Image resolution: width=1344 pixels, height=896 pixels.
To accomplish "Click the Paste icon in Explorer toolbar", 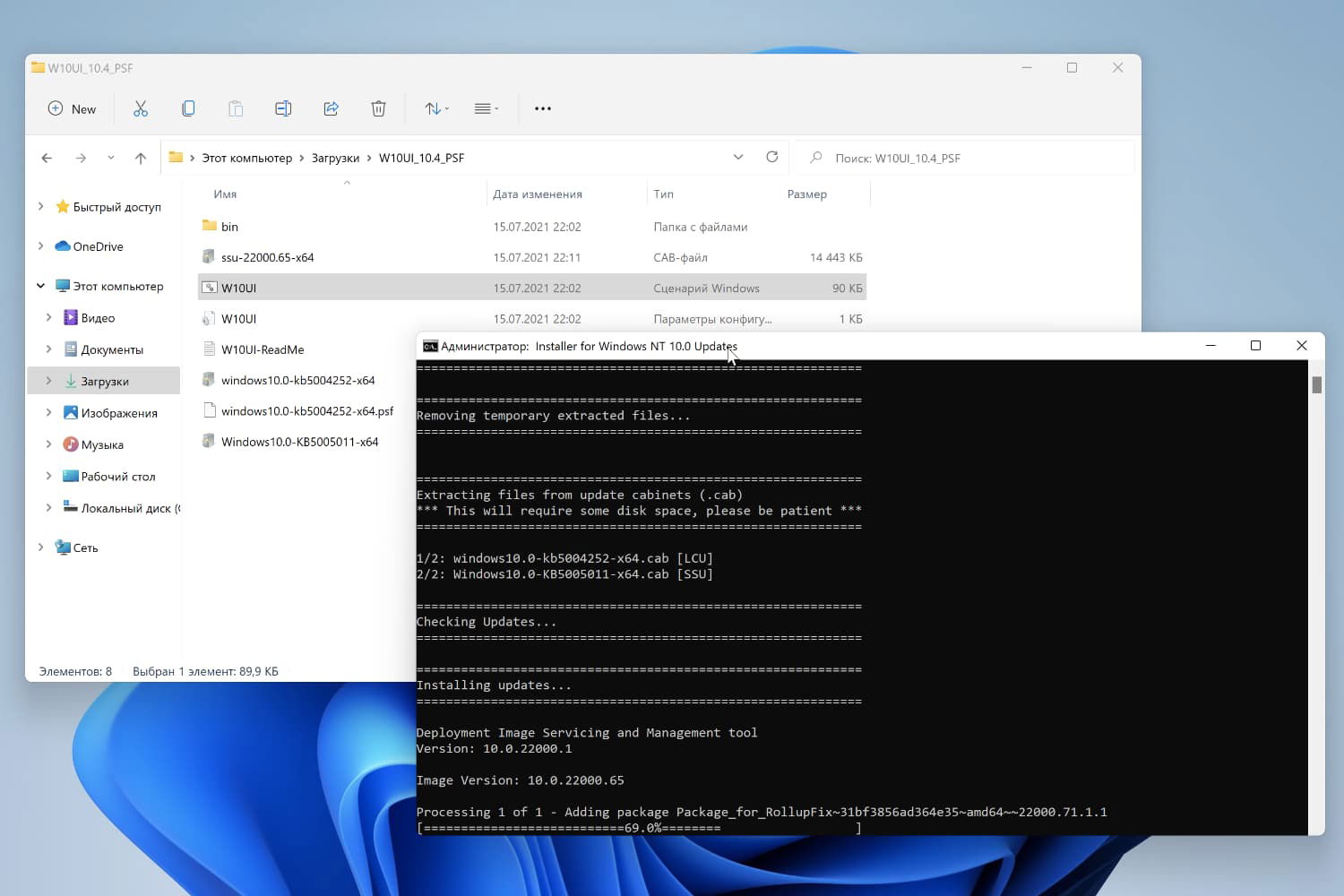I will (236, 108).
